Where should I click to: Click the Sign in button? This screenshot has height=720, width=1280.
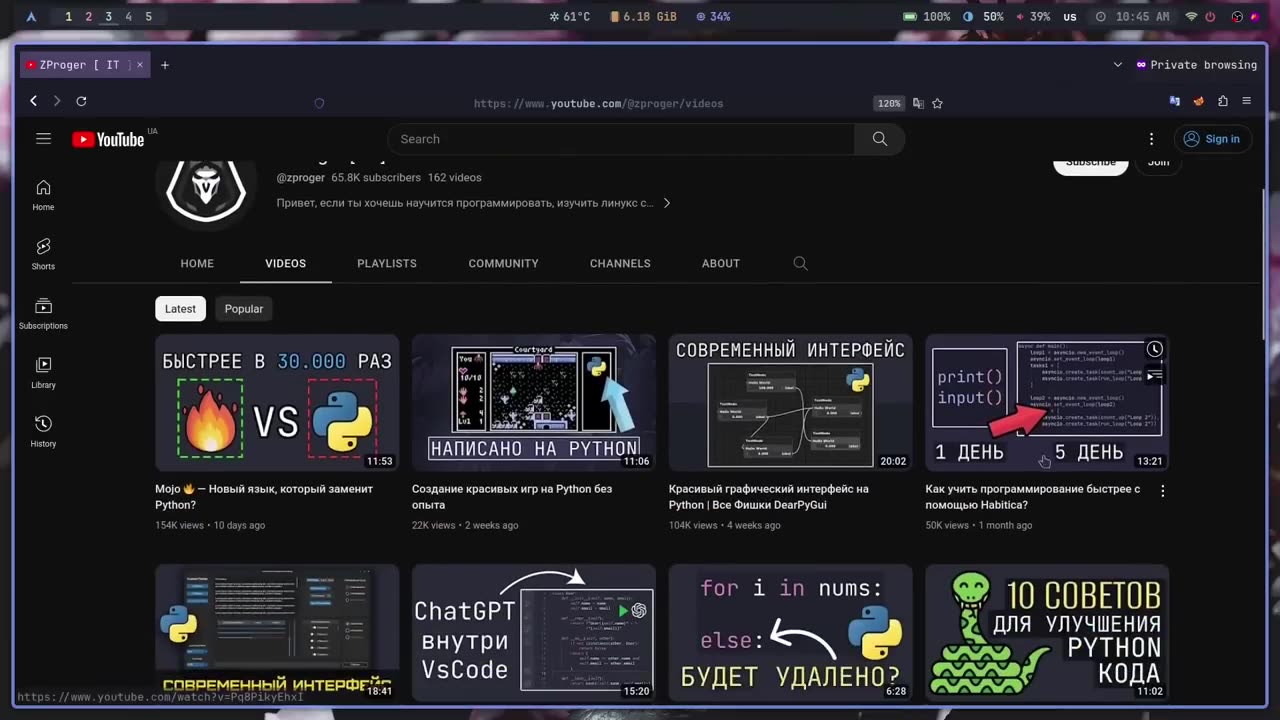(1212, 139)
